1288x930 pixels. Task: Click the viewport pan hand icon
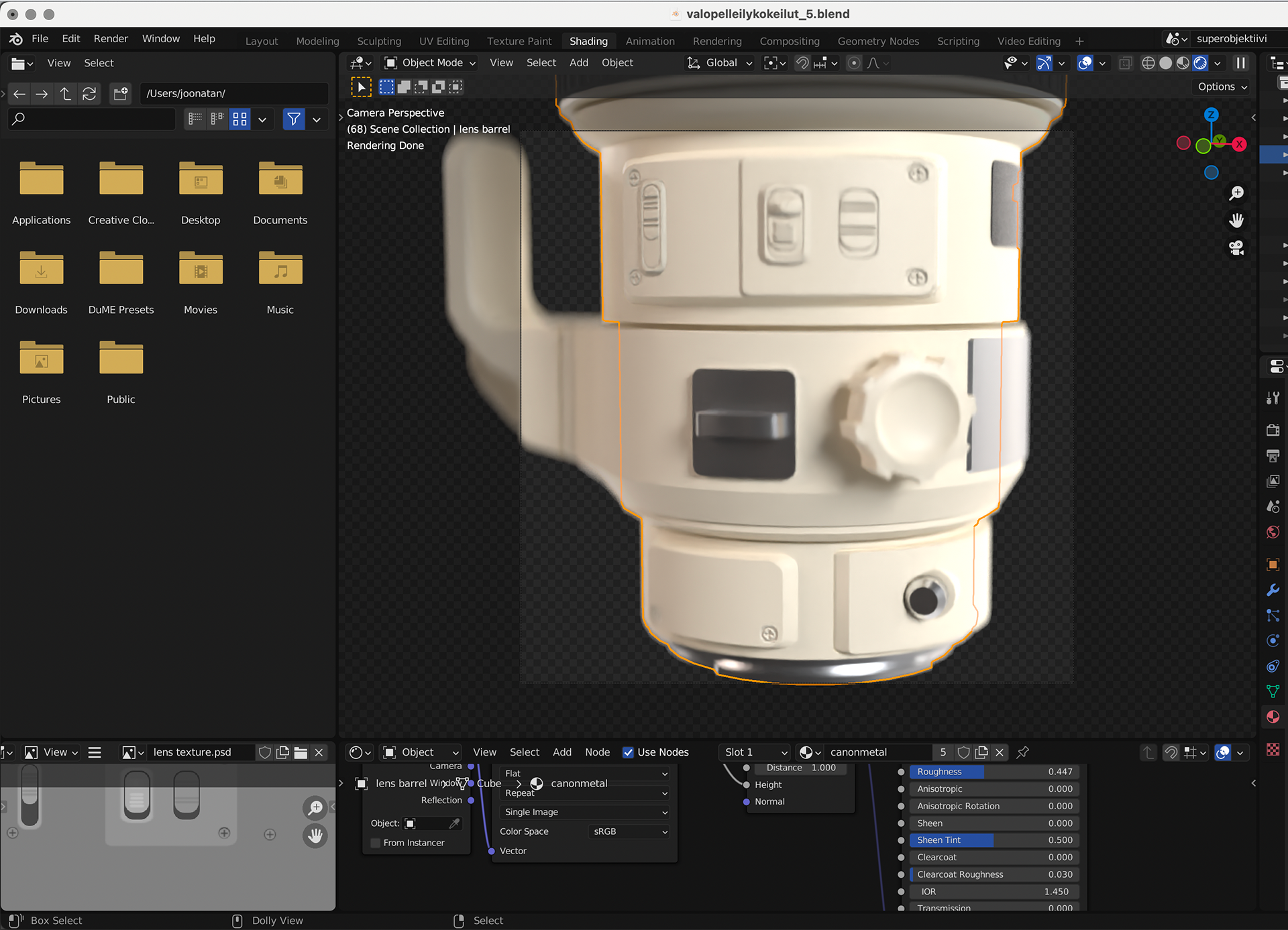coord(1236,221)
